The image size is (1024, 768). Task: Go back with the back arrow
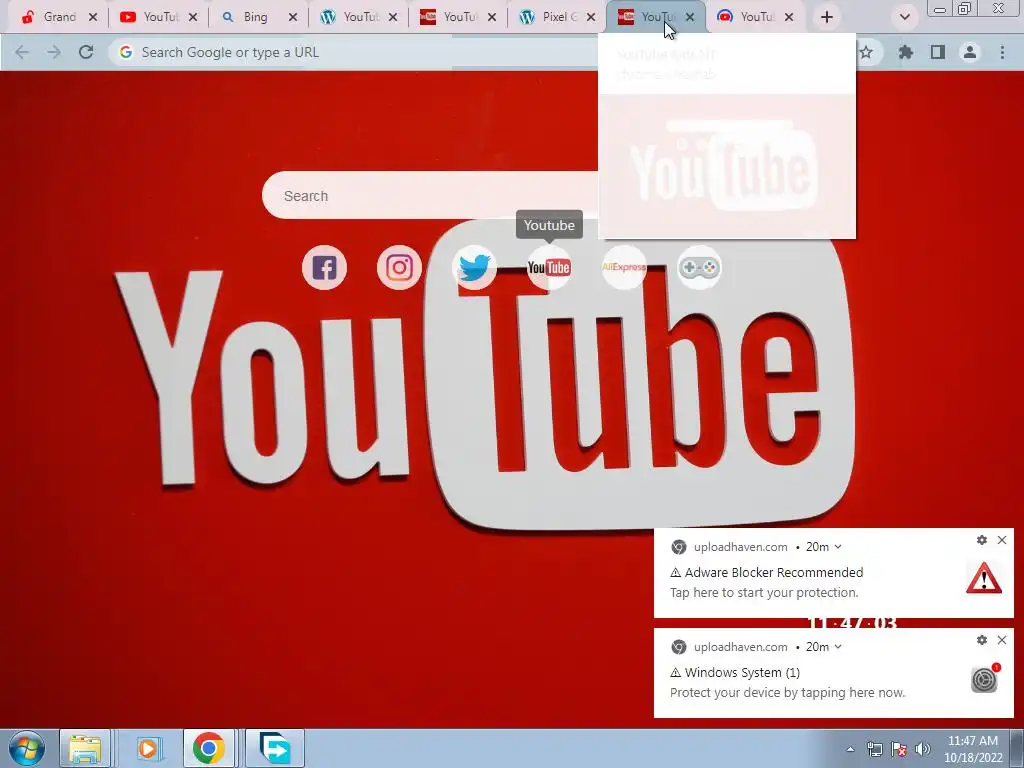(x=22, y=52)
